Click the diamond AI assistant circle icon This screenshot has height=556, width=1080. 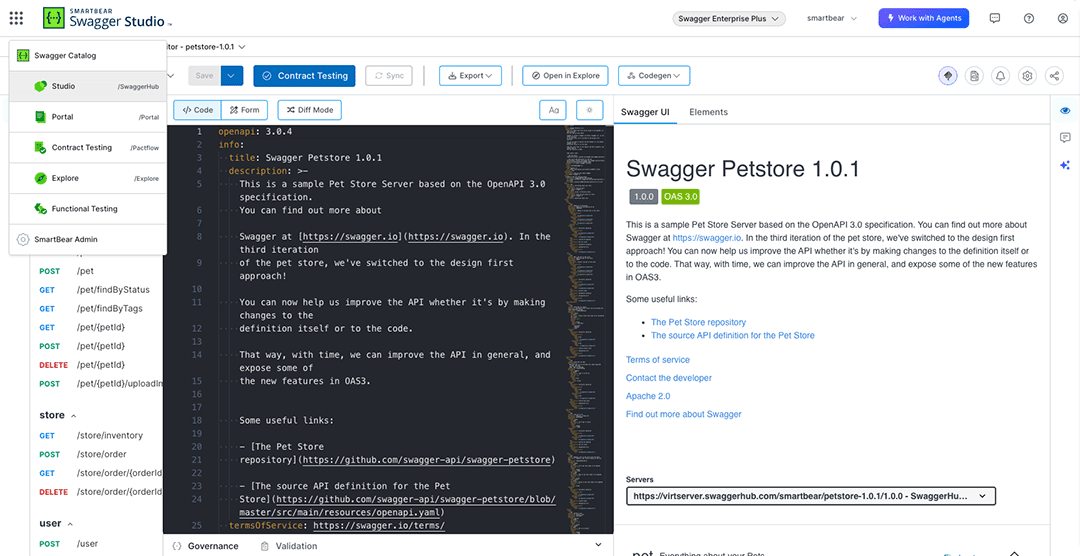(948, 76)
